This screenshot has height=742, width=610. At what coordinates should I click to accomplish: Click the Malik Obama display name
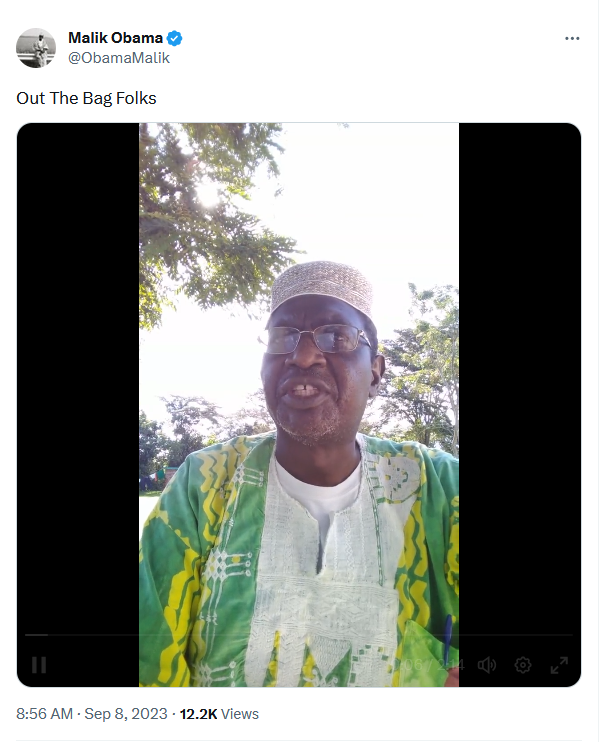click(115, 38)
